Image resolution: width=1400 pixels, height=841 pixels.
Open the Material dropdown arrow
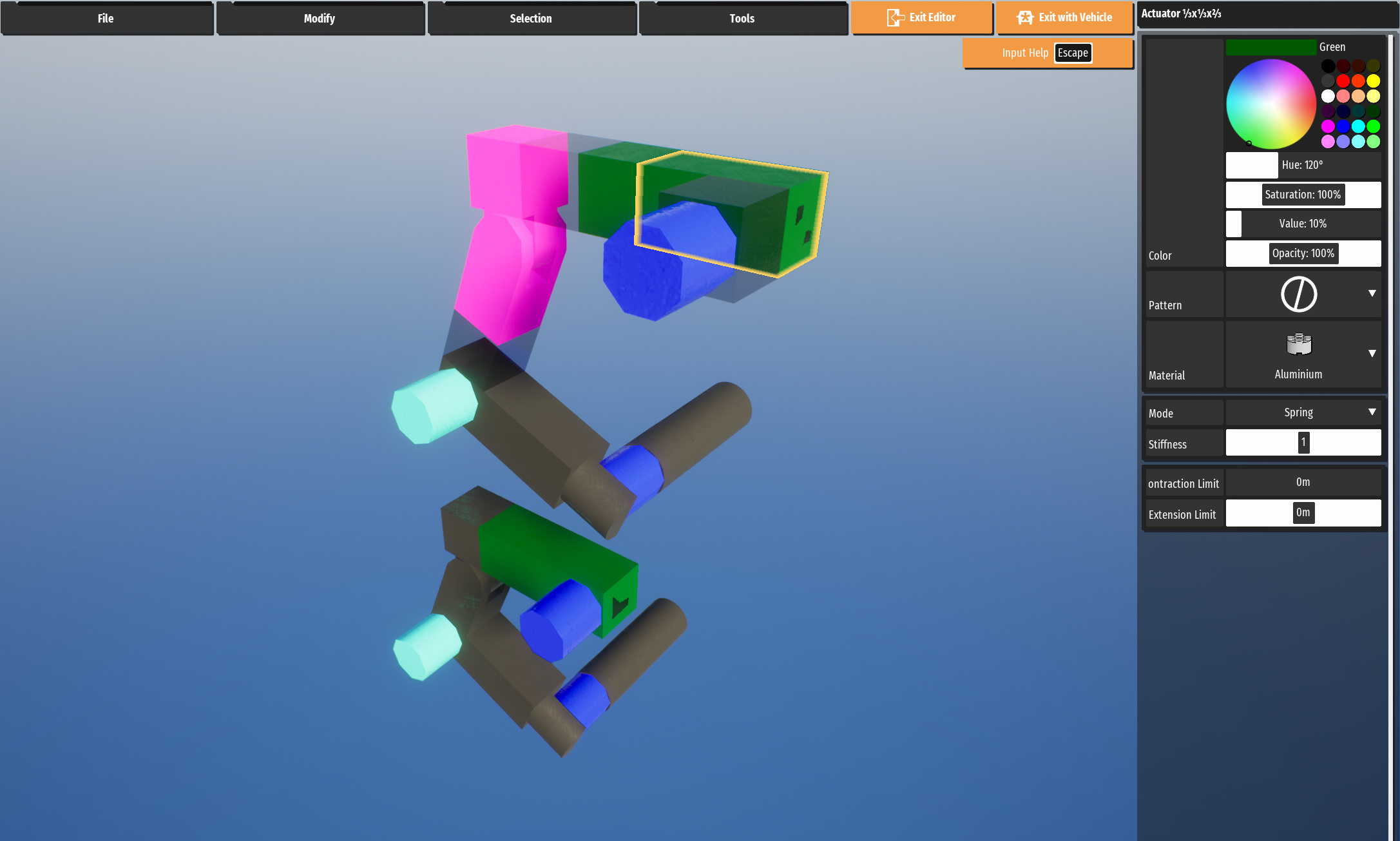click(1372, 353)
